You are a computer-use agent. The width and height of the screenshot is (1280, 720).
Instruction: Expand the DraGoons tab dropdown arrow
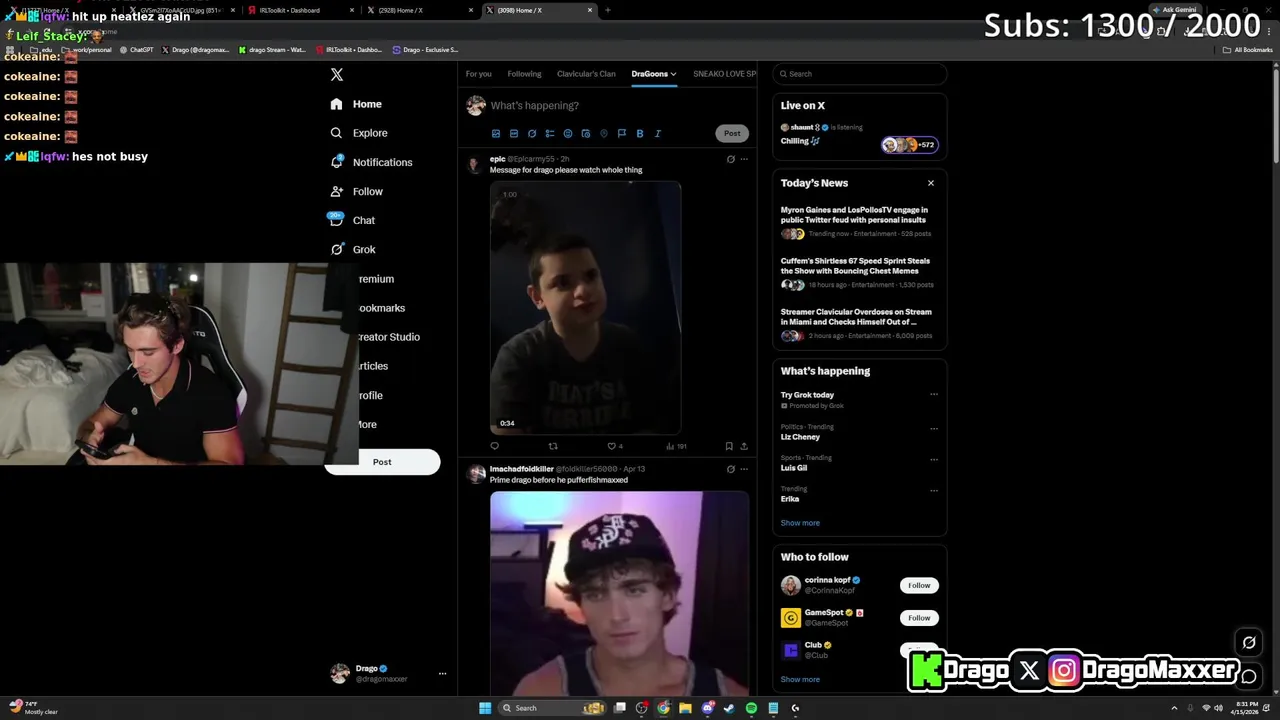click(673, 74)
